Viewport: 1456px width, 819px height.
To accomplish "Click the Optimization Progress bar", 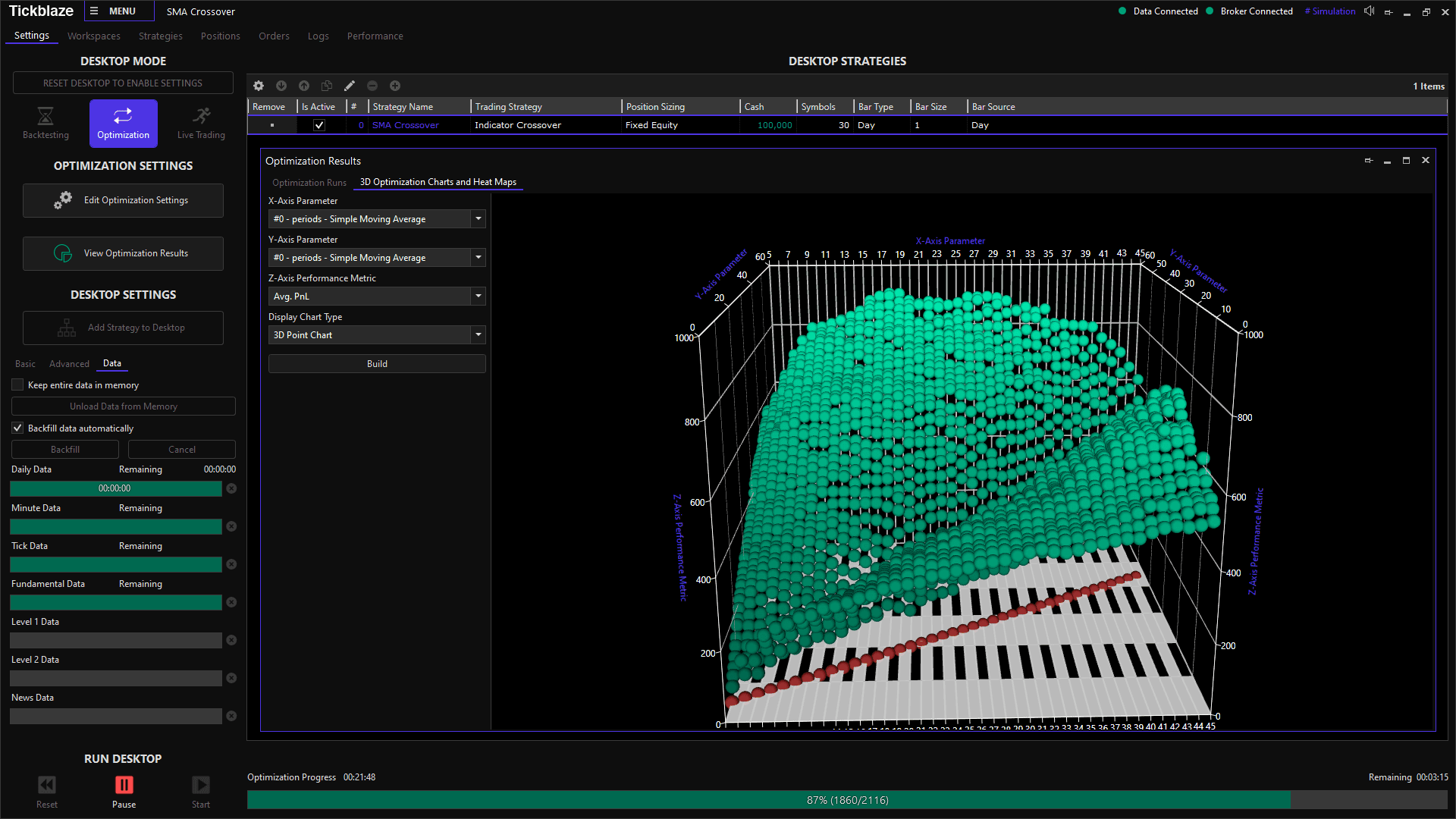I will (846, 800).
